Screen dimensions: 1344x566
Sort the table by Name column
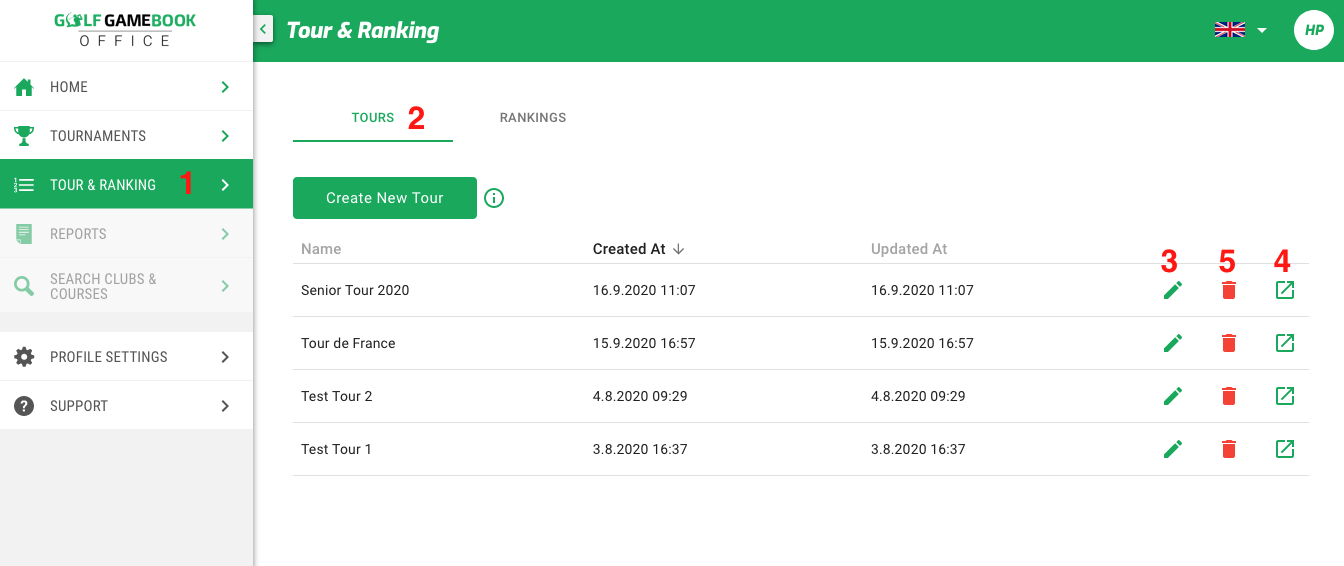(x=321, y=249)
